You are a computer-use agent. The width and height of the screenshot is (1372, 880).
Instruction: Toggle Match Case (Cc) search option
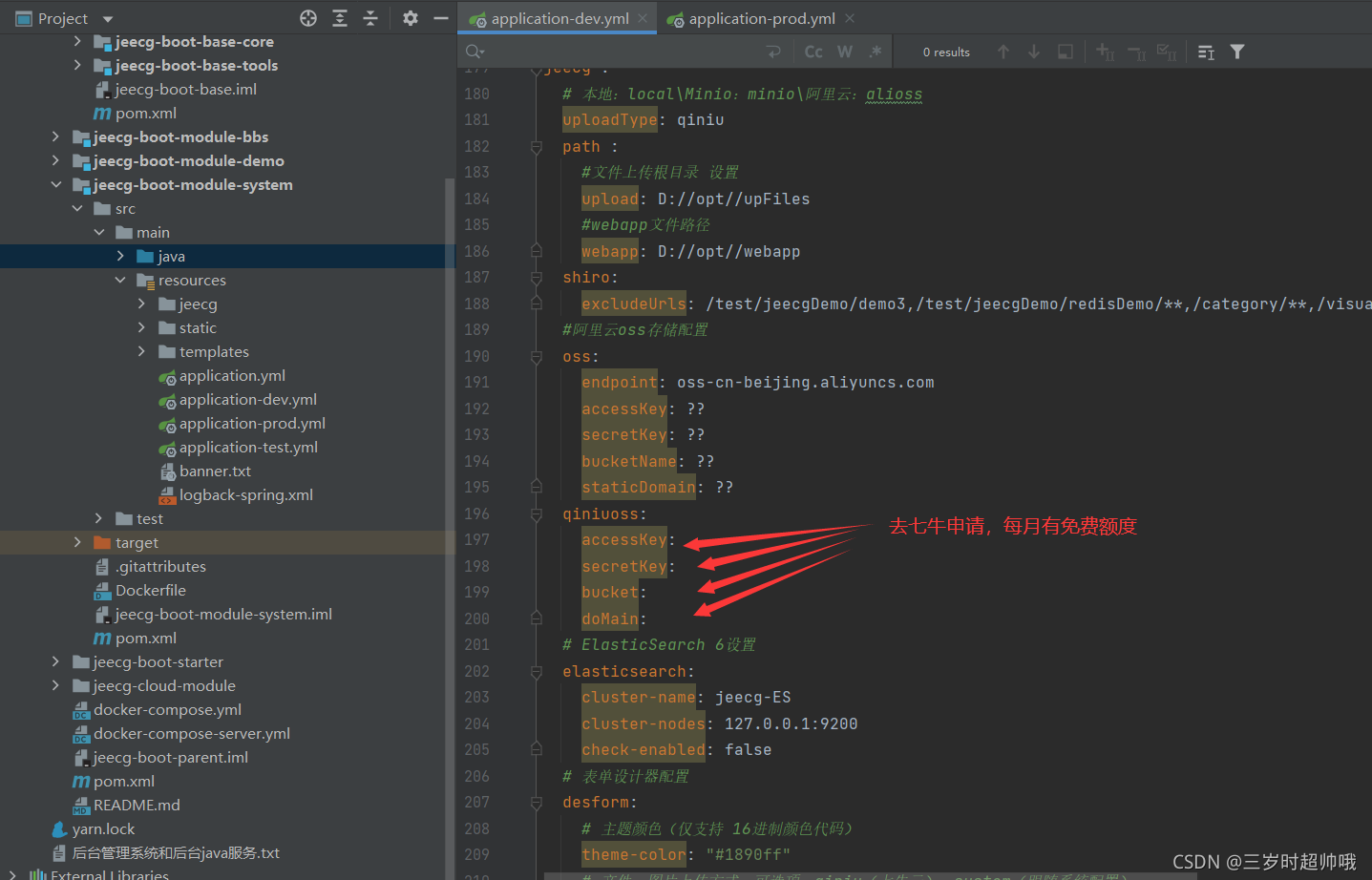pyautogui.click(x=813, y=52)
